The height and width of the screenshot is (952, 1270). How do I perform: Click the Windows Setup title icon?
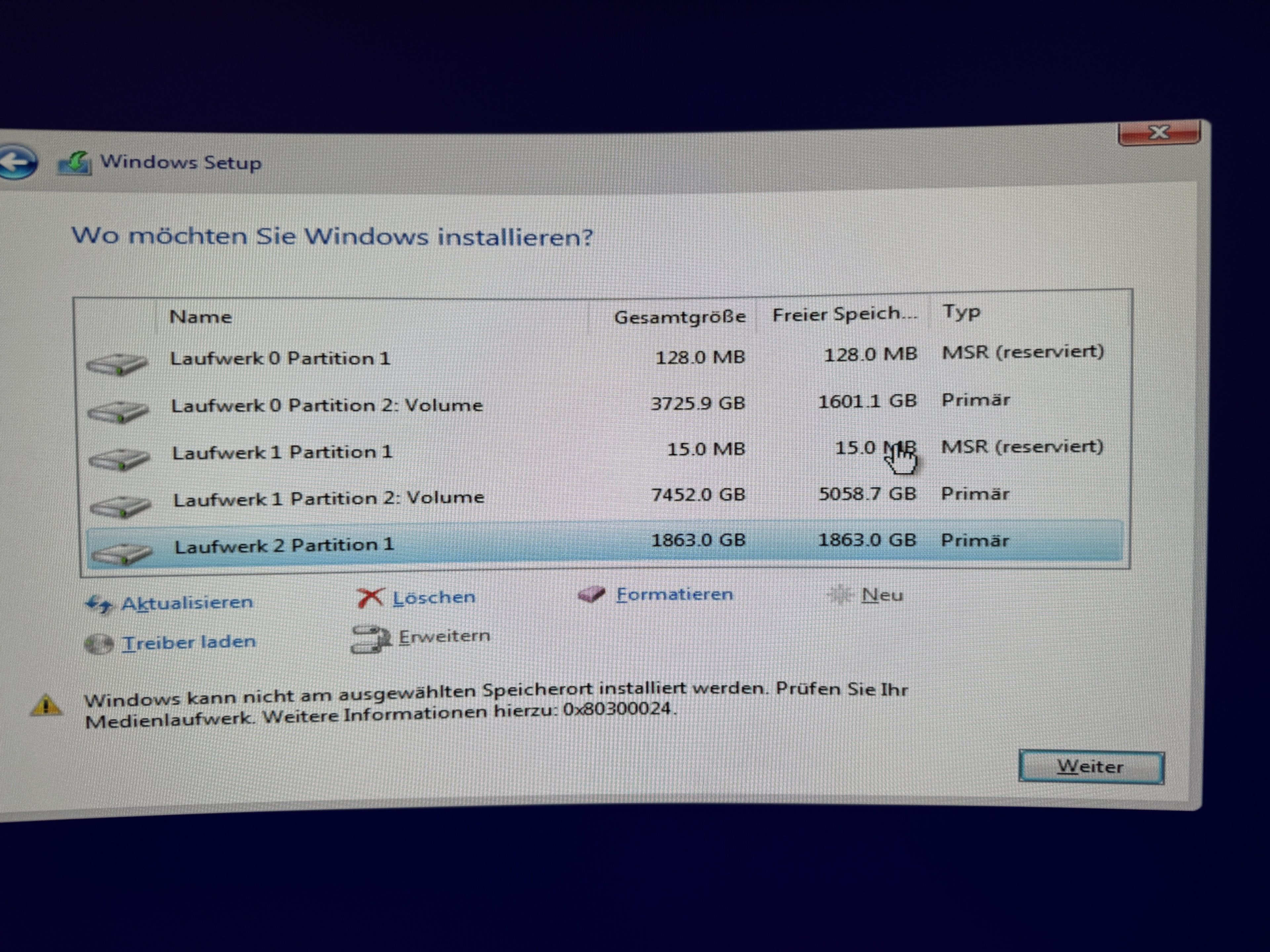[x=75, y=163]
